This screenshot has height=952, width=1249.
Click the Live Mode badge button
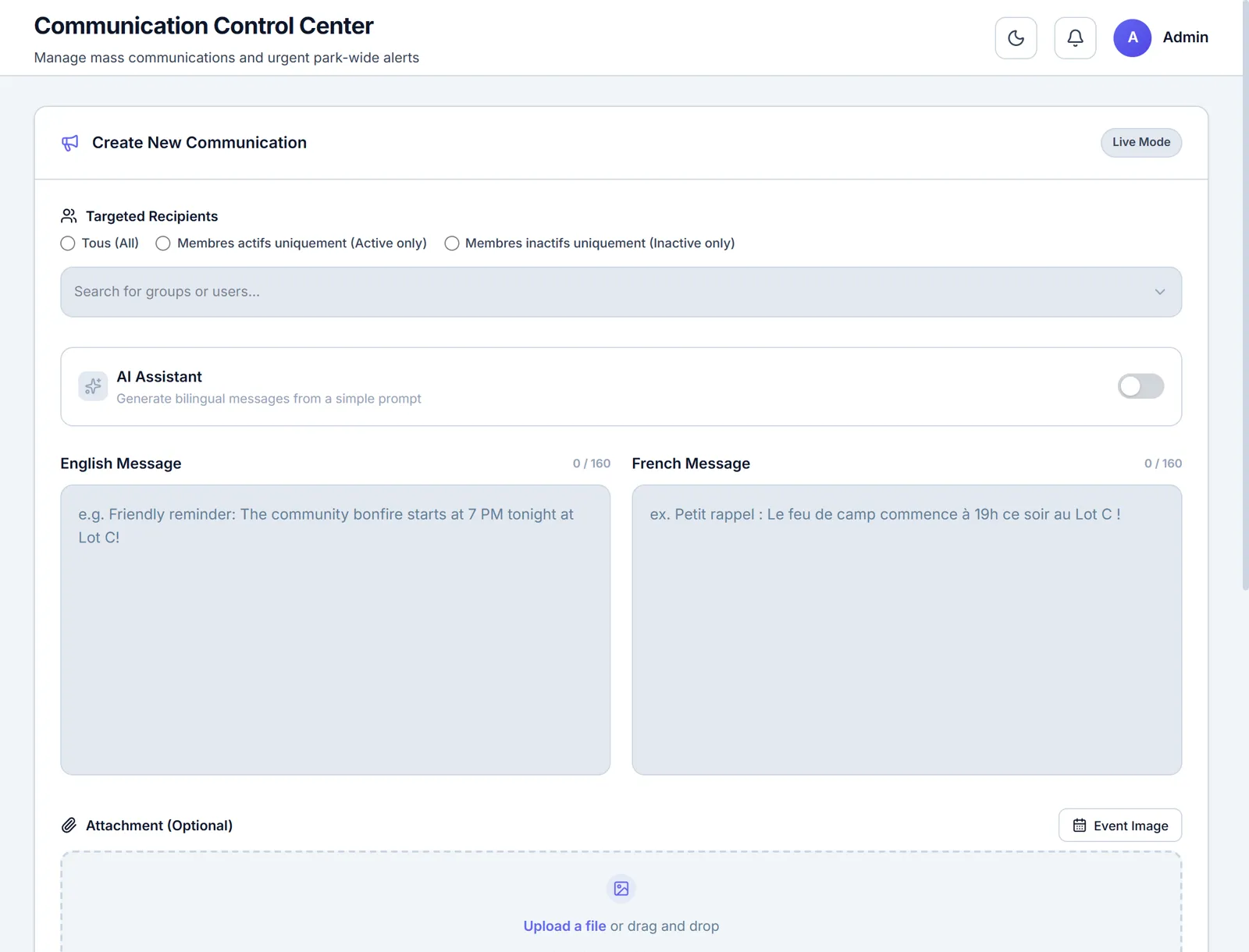pos(1141,143)
